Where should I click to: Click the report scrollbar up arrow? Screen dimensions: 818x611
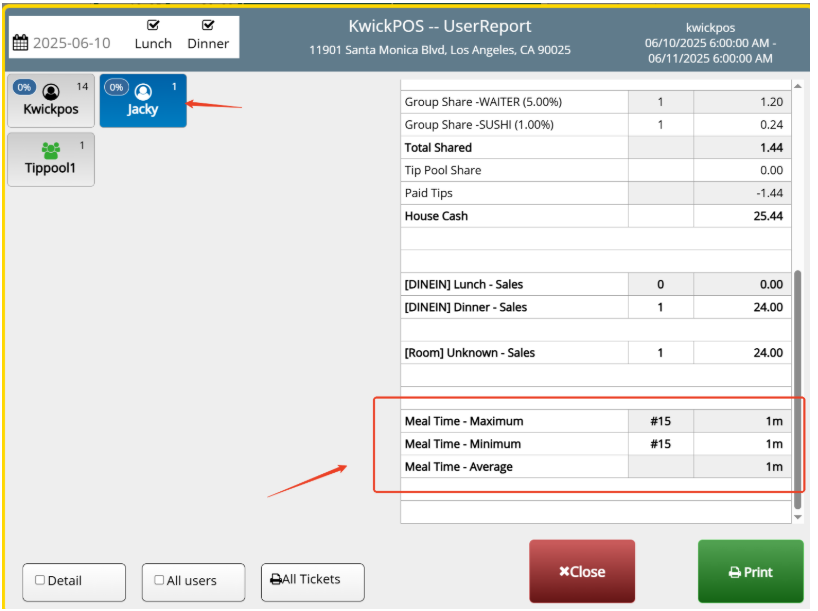click(x=798, y=86)
